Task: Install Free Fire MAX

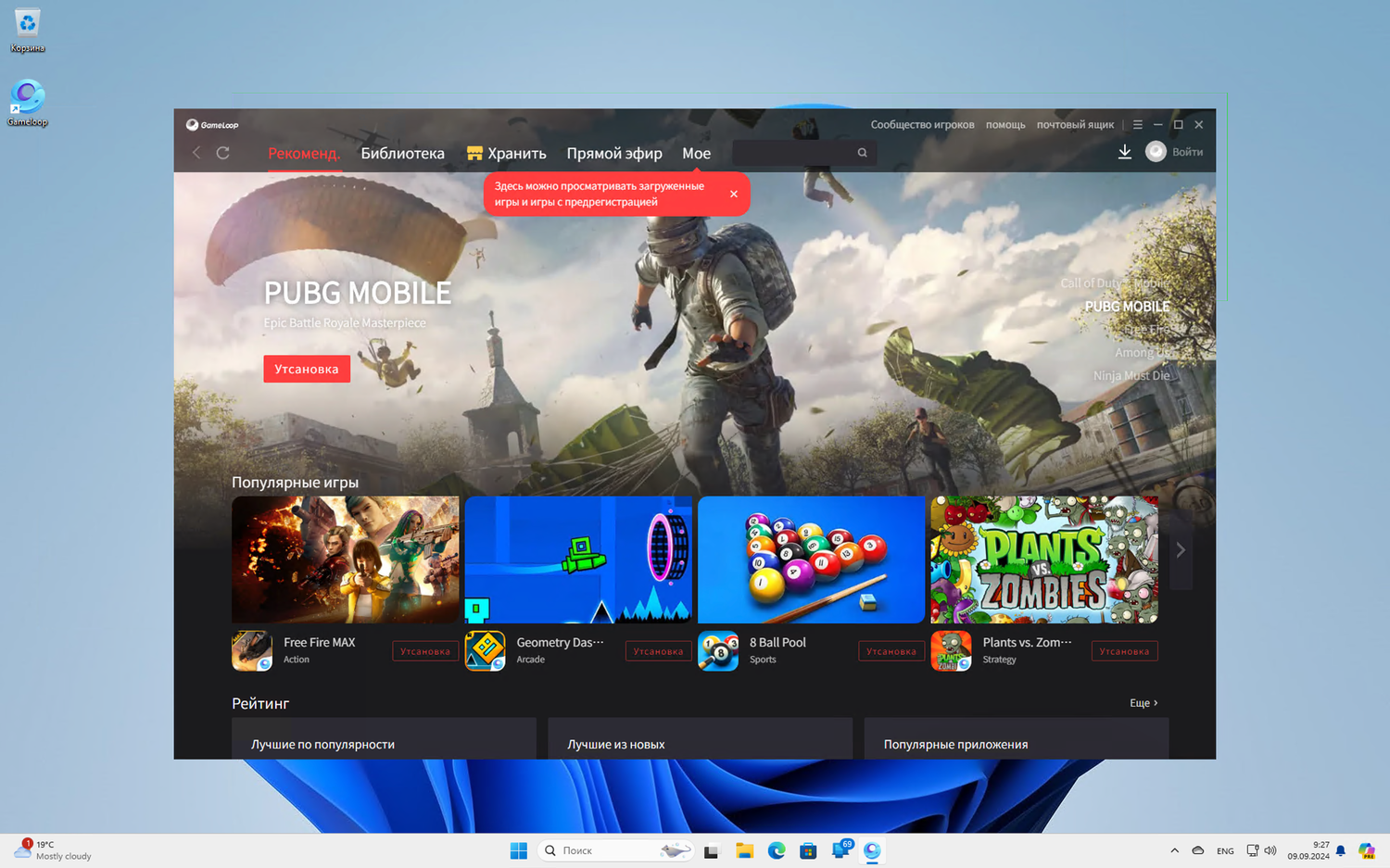Action: pyautogui.click(x=425, y=651)
